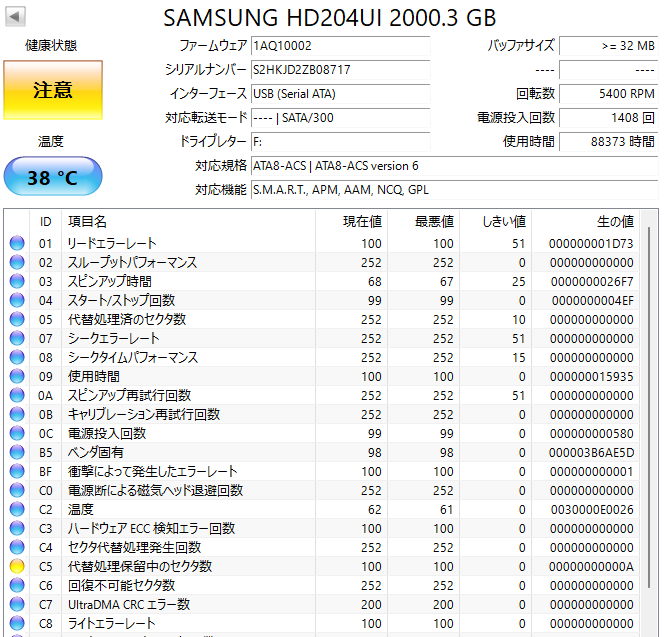Click the 現在値 column header
Image resolution: width=664 pixels, height=637 pixels.
(351, 222)
